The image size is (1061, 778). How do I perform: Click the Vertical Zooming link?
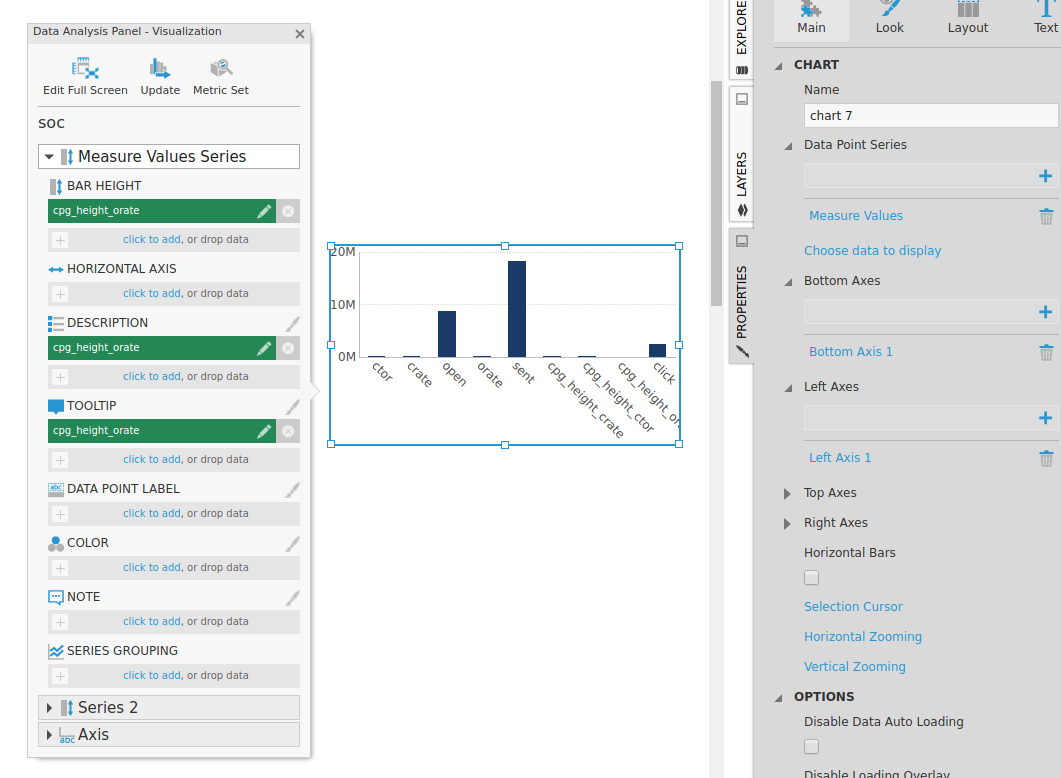pyautogui.click(x=855, y=666)
